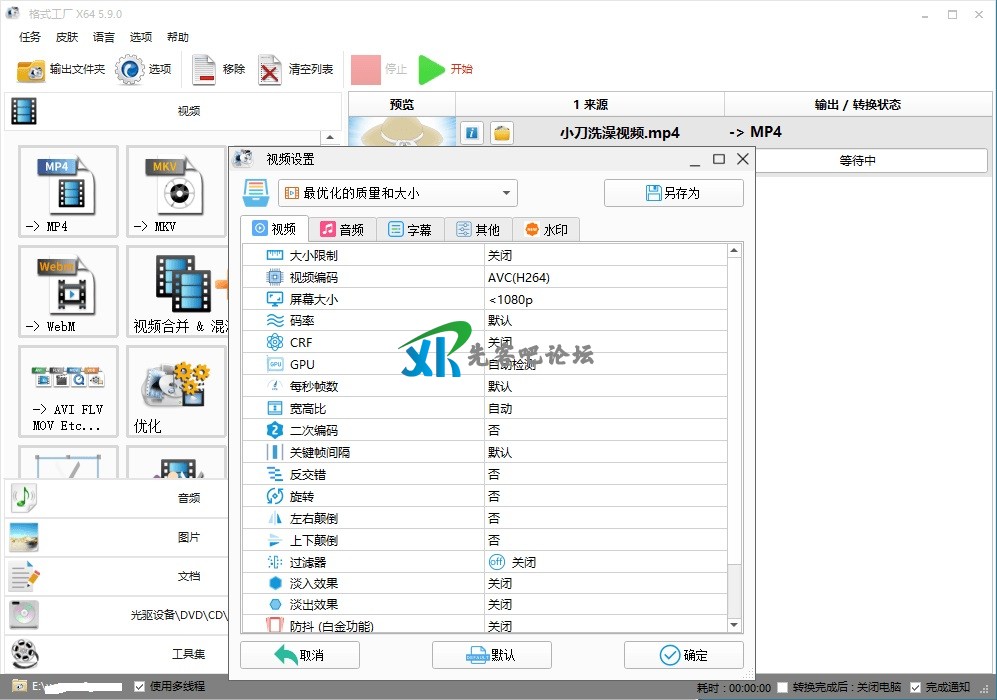Viewport: 997px width, 700px height.
Task: Click 清空列表 clear list icon
Action: (270, 70)
